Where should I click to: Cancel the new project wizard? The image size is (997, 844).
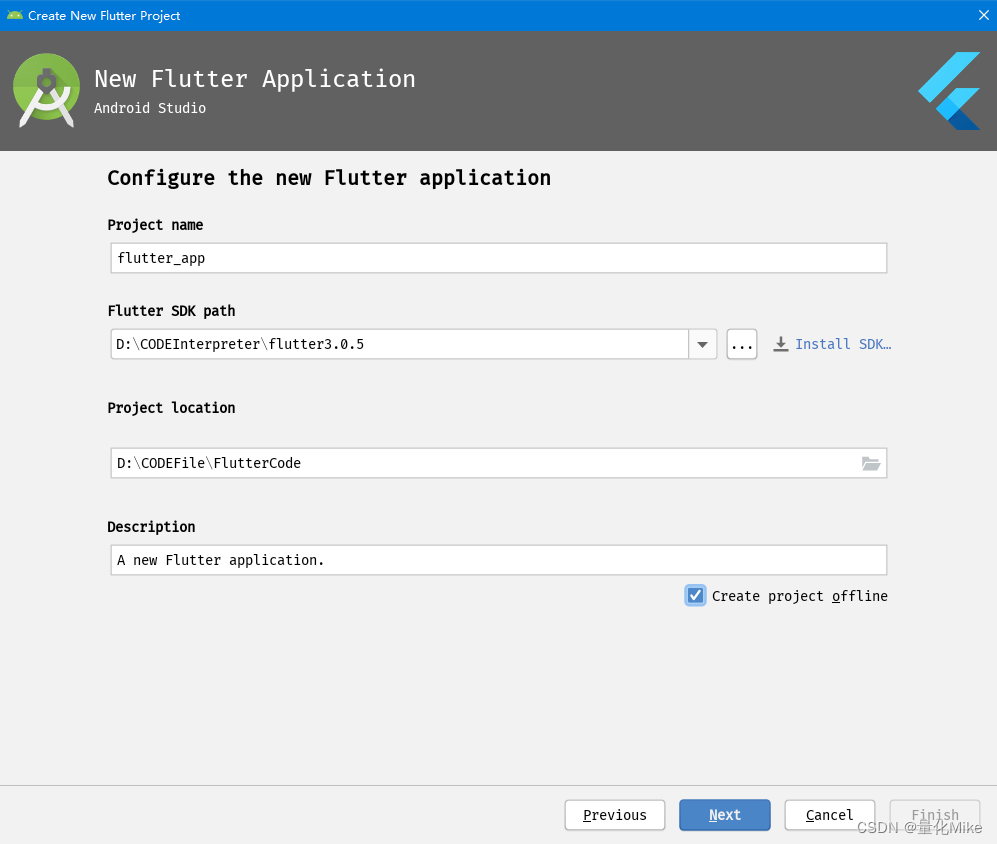coord(829,815)
